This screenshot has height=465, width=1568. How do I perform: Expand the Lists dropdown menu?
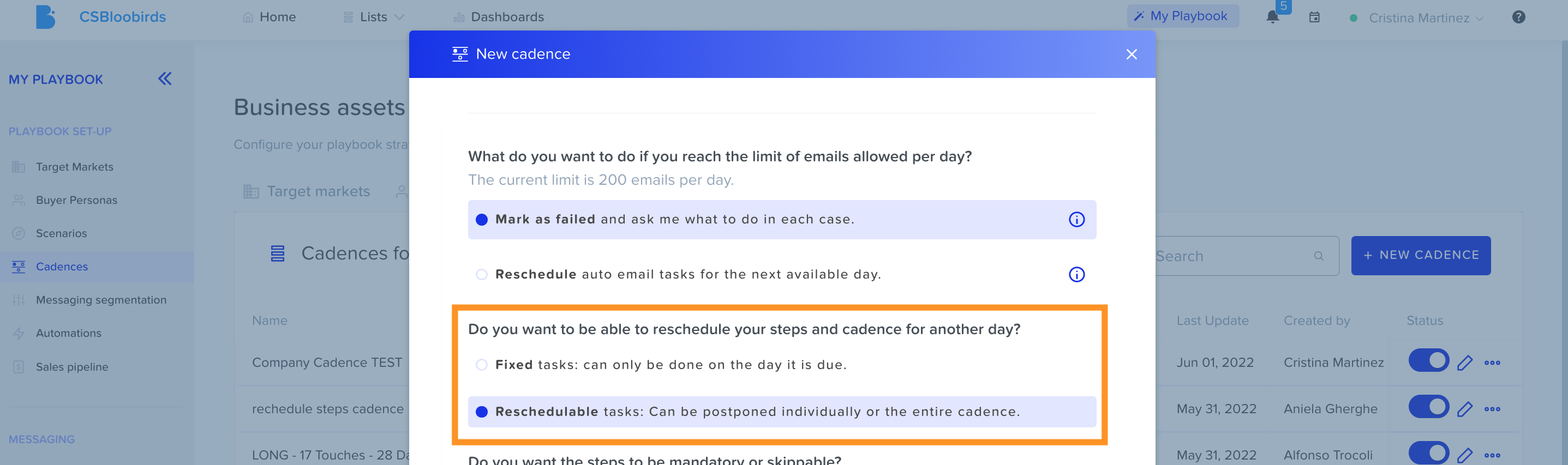(374, 17)
